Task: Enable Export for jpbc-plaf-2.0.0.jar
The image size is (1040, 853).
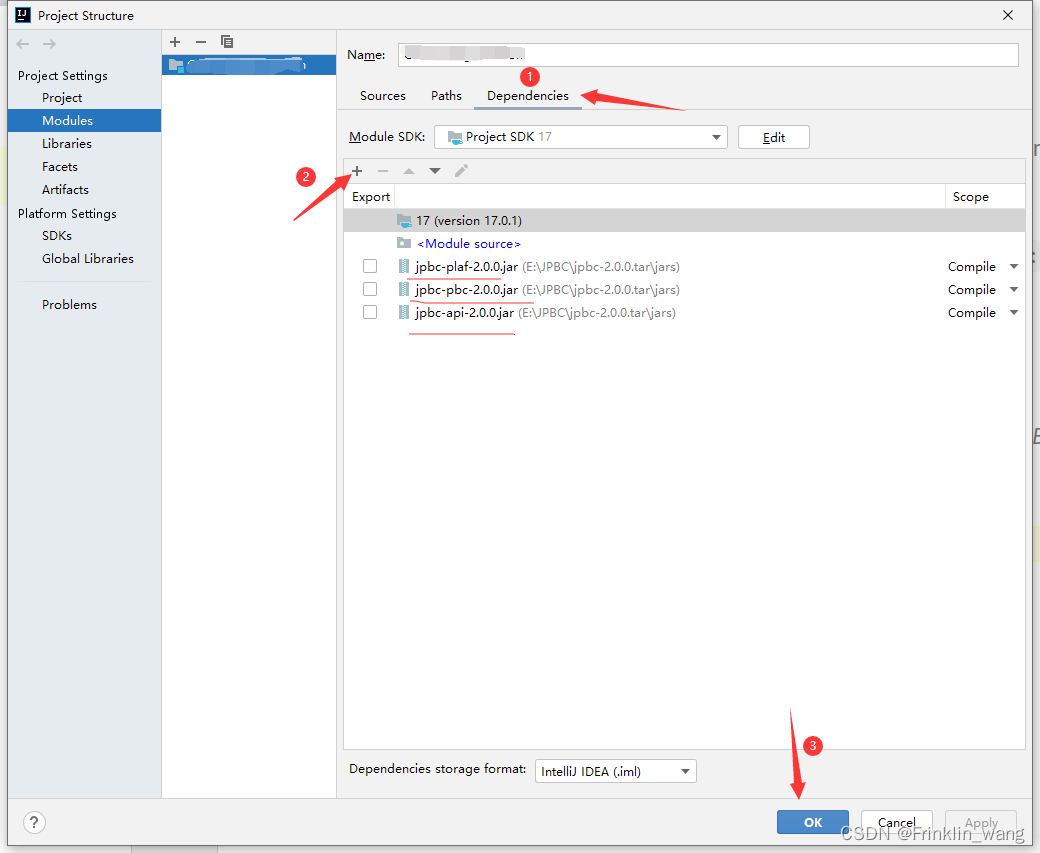Action: click(x=370, y=266)
